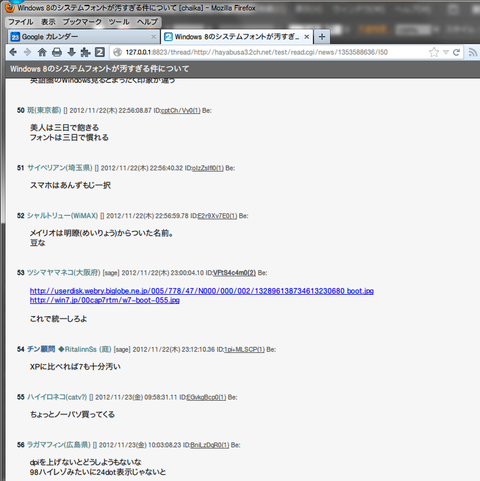Click the chaika 2 icon in toolbar
The height and width of the screenshot is (481, 480).
(100, 52)
